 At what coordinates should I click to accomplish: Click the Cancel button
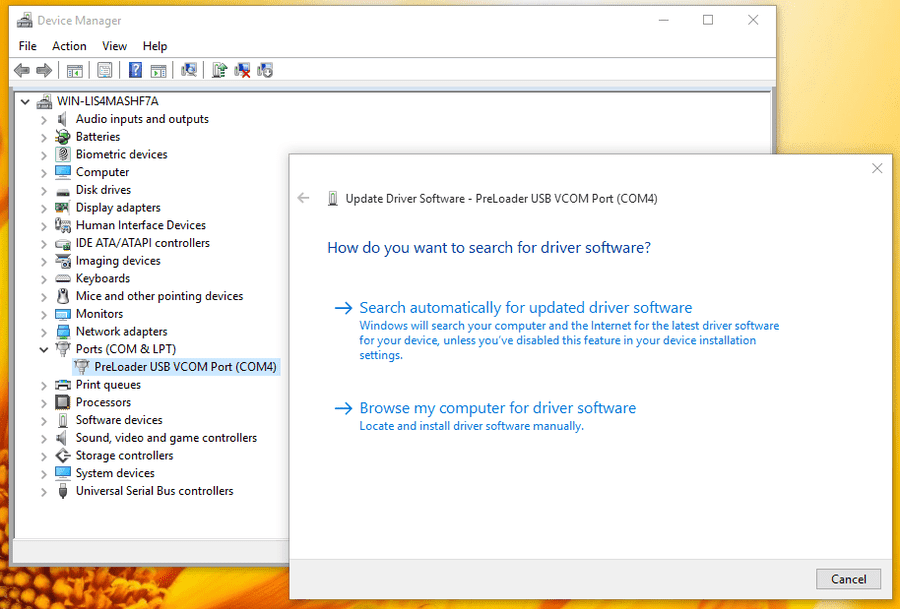point(848,579)
